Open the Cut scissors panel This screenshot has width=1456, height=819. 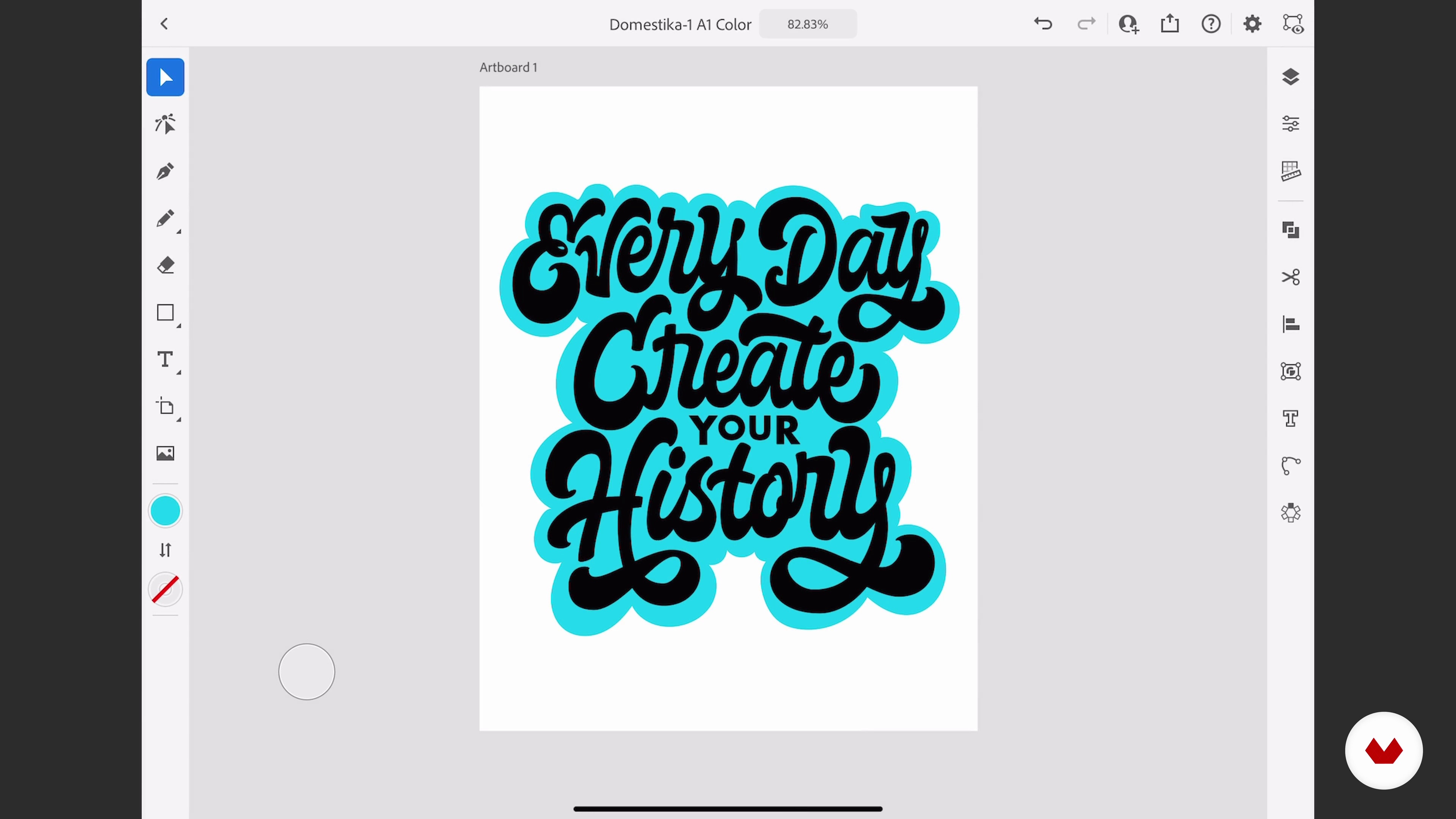click(x=1290, y=277)
